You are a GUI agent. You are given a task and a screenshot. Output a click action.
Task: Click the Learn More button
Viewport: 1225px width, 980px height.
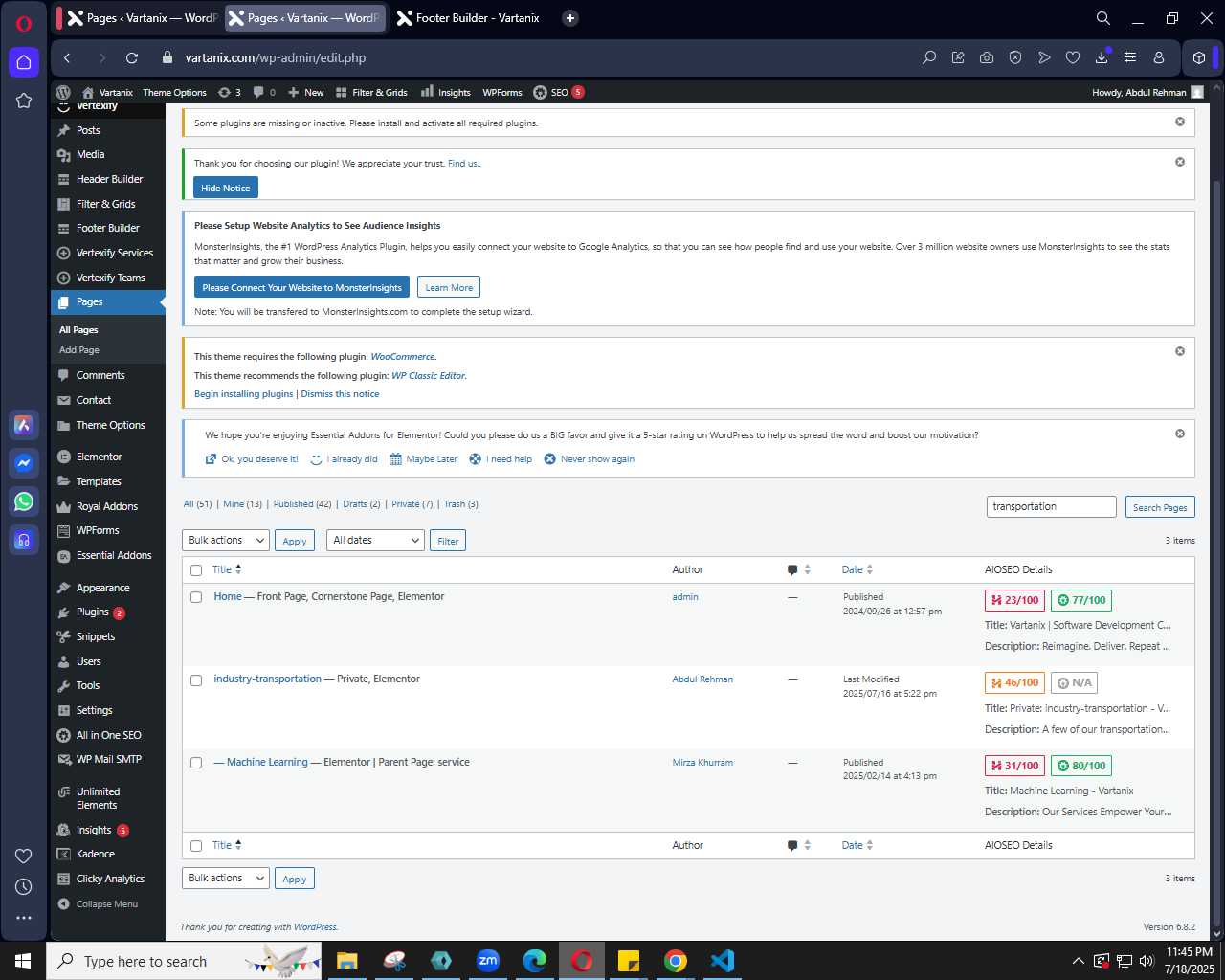[x=449, y=287]
